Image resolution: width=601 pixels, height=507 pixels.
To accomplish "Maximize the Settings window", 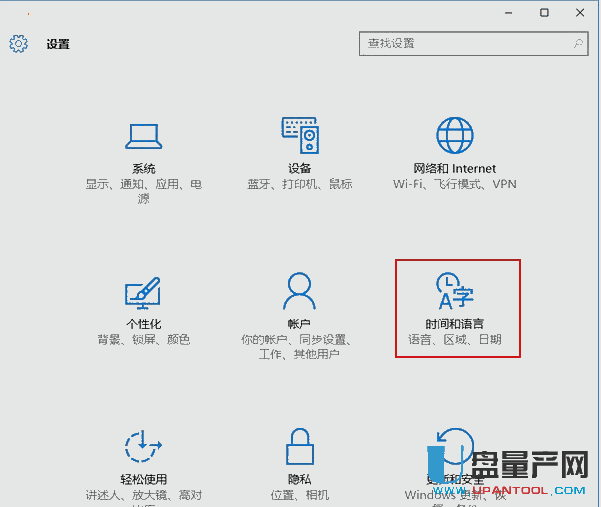I will click(544, 12).
